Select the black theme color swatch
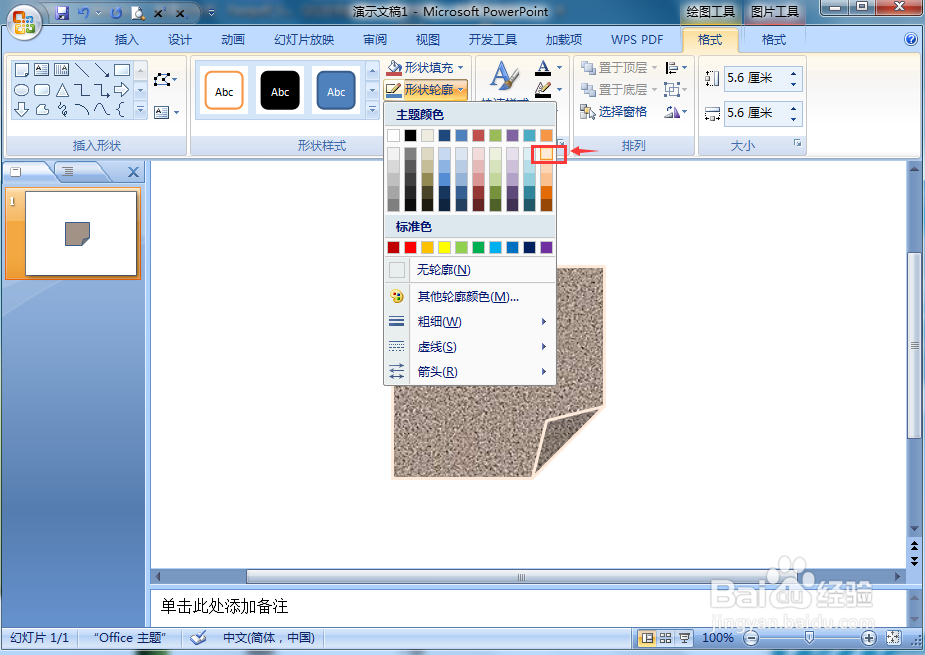 [x=411, y=135]
